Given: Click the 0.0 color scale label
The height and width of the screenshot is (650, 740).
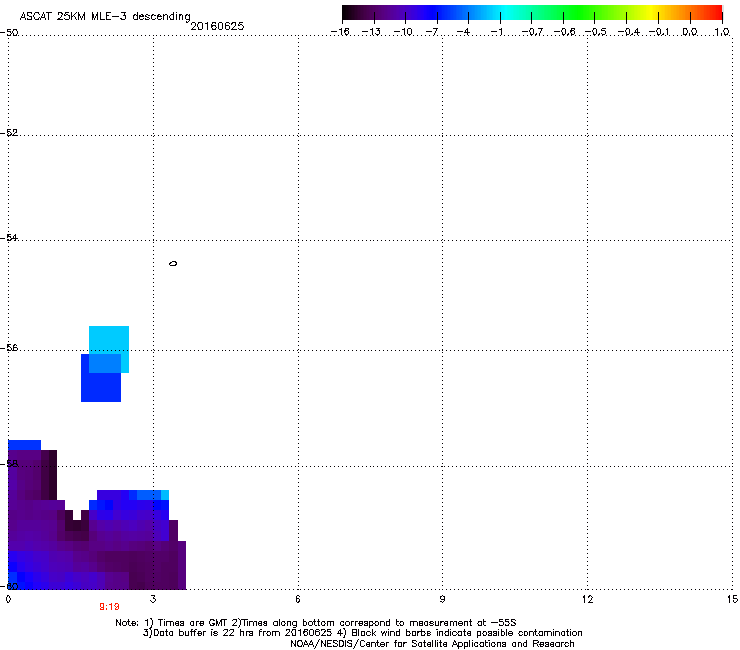Looking at the screenshot, I should (x=690, y=32).
